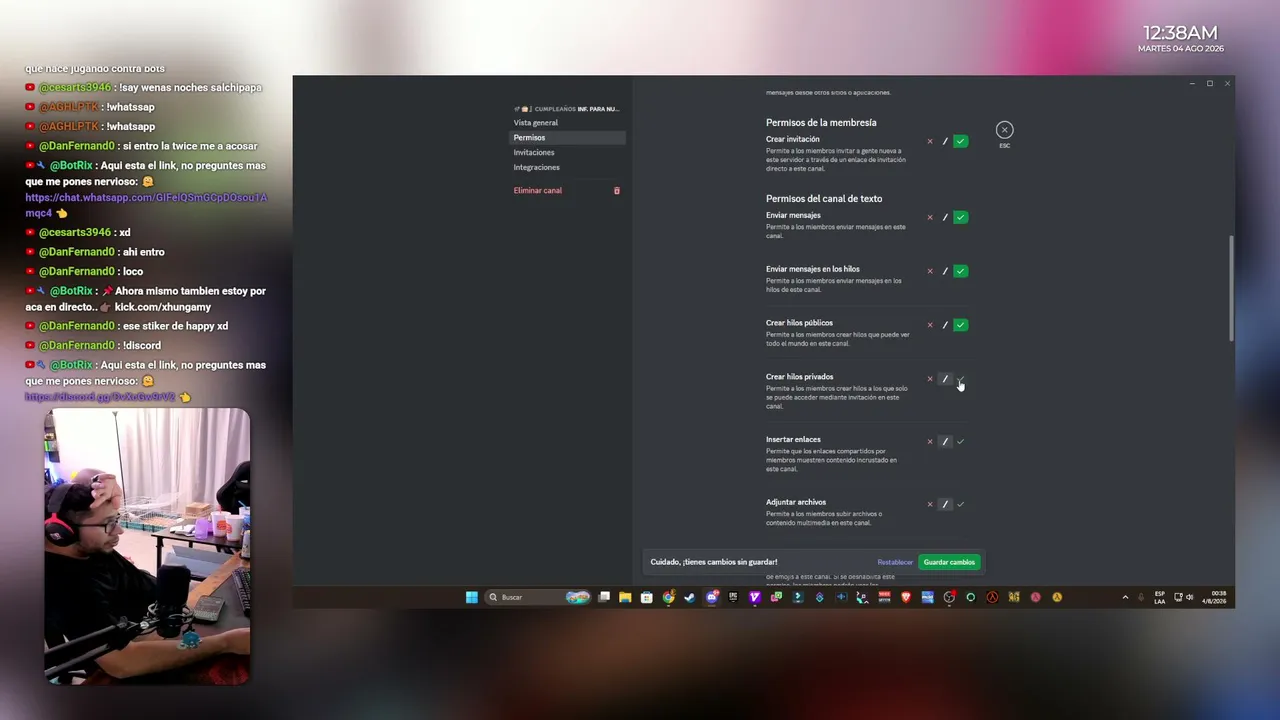The image size is (1280, 720).
Task: Click the Adjuntar archivos label
Action: [796, 502]
